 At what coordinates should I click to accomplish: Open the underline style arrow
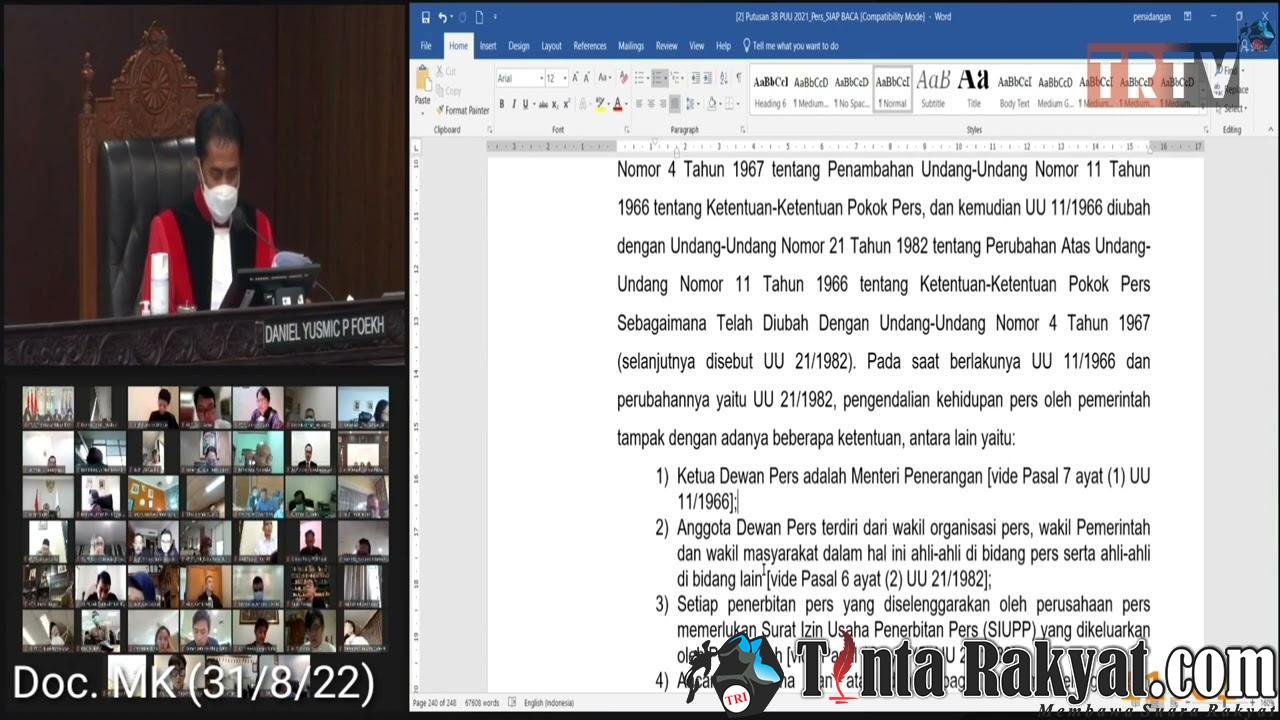click(534, 104)
